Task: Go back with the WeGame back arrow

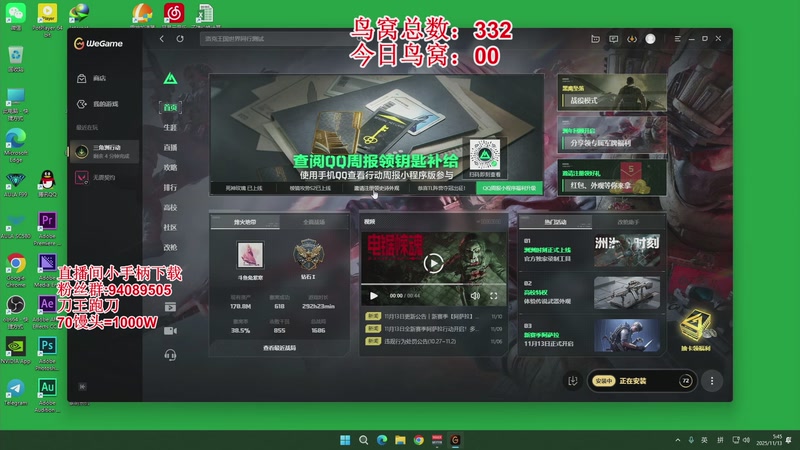Action: point(162,39)
